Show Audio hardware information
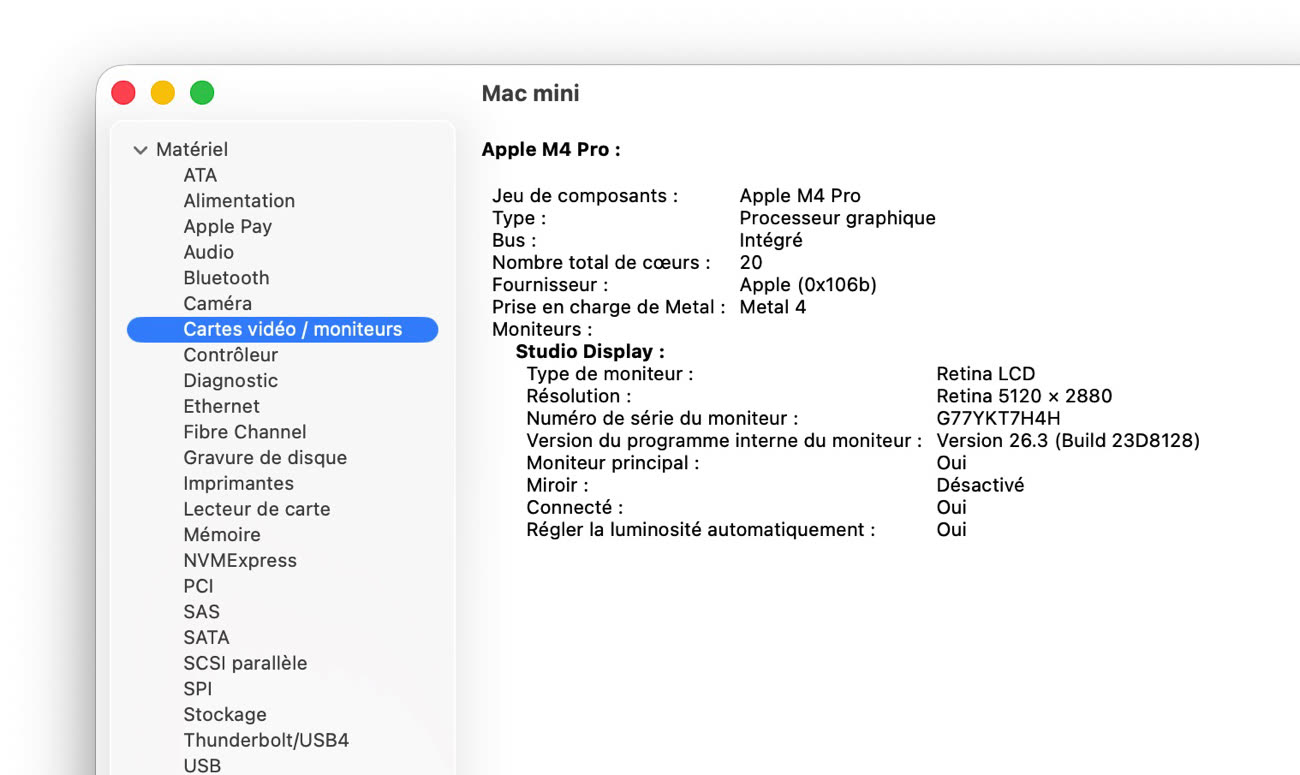Screen dimensions: 1300x775 click(208, 252)
